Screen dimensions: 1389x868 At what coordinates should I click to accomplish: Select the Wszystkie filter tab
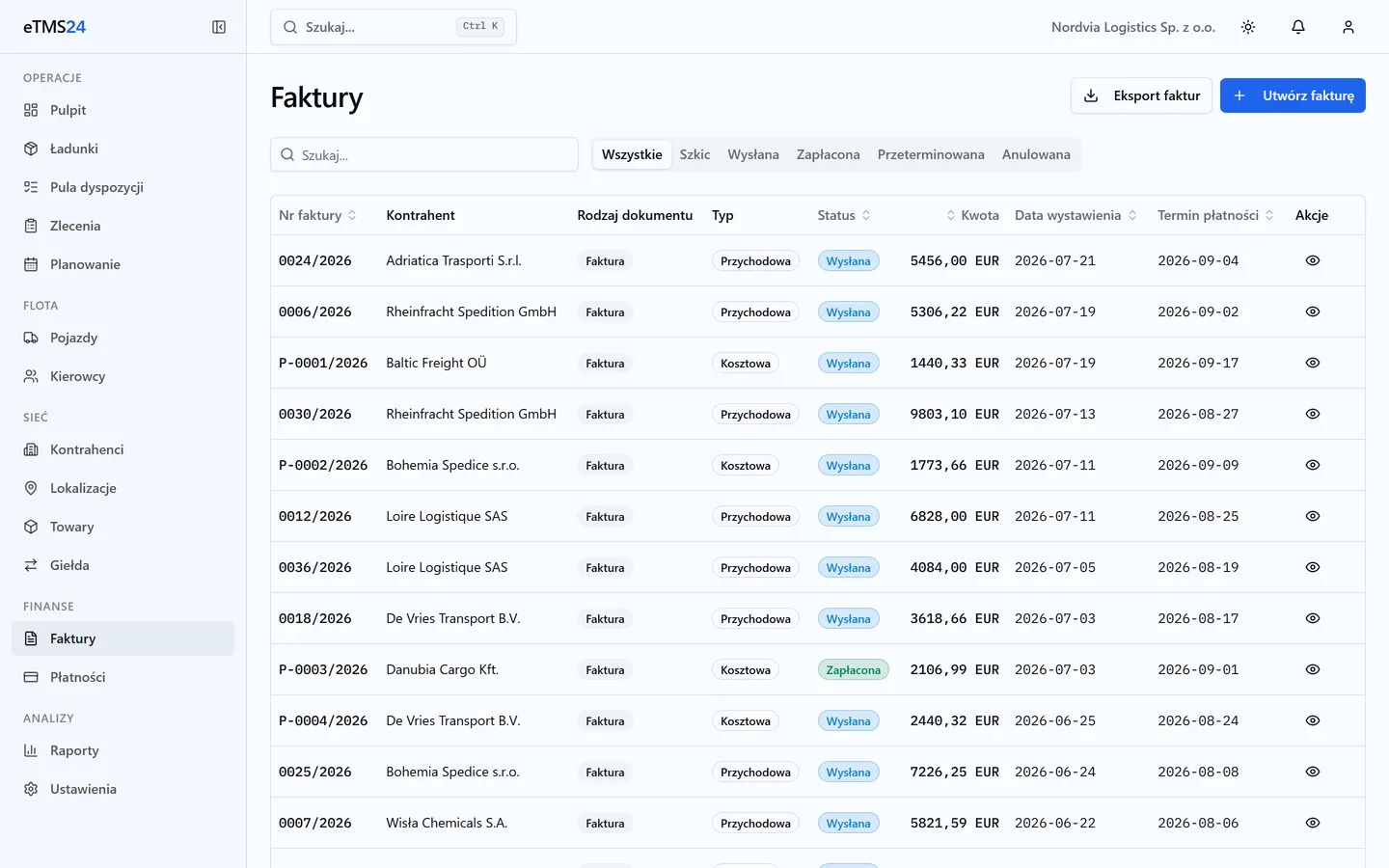(x=632, y=154)
